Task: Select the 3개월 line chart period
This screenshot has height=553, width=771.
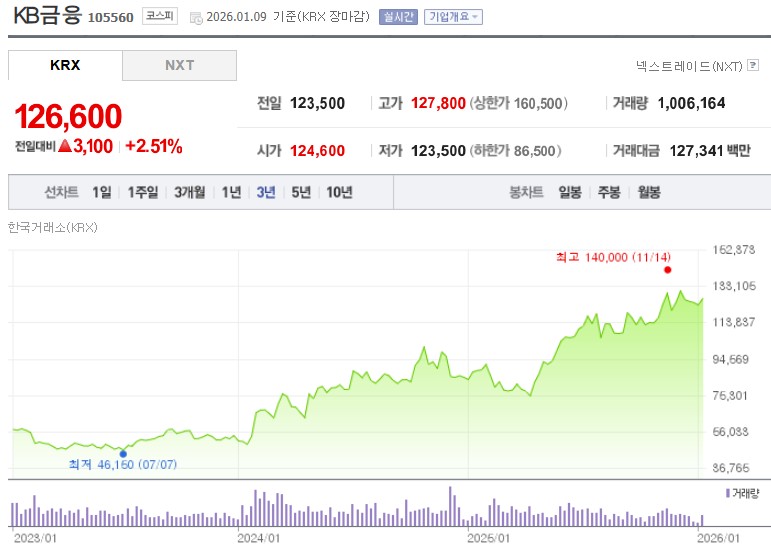Action: tap(190, 192)
